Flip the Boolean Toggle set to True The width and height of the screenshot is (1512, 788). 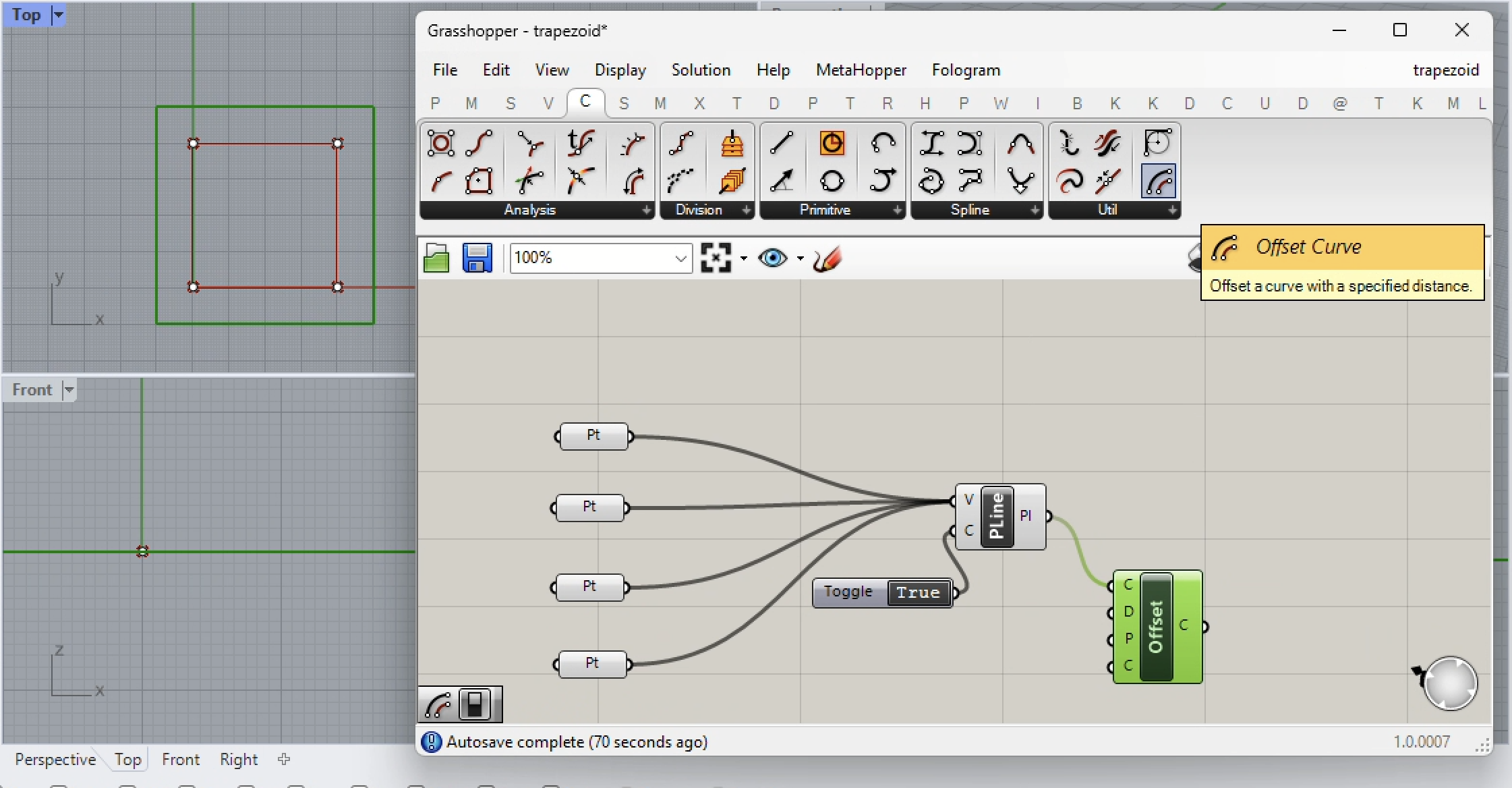[918, 593]
